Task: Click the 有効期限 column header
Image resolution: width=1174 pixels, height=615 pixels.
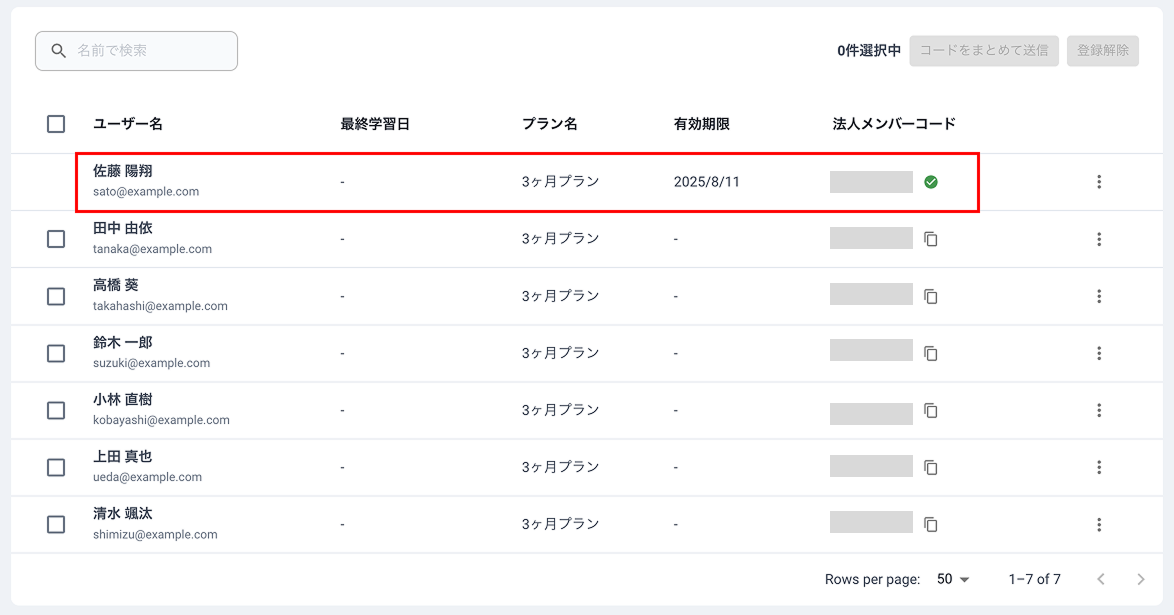Action: (702, 124)
